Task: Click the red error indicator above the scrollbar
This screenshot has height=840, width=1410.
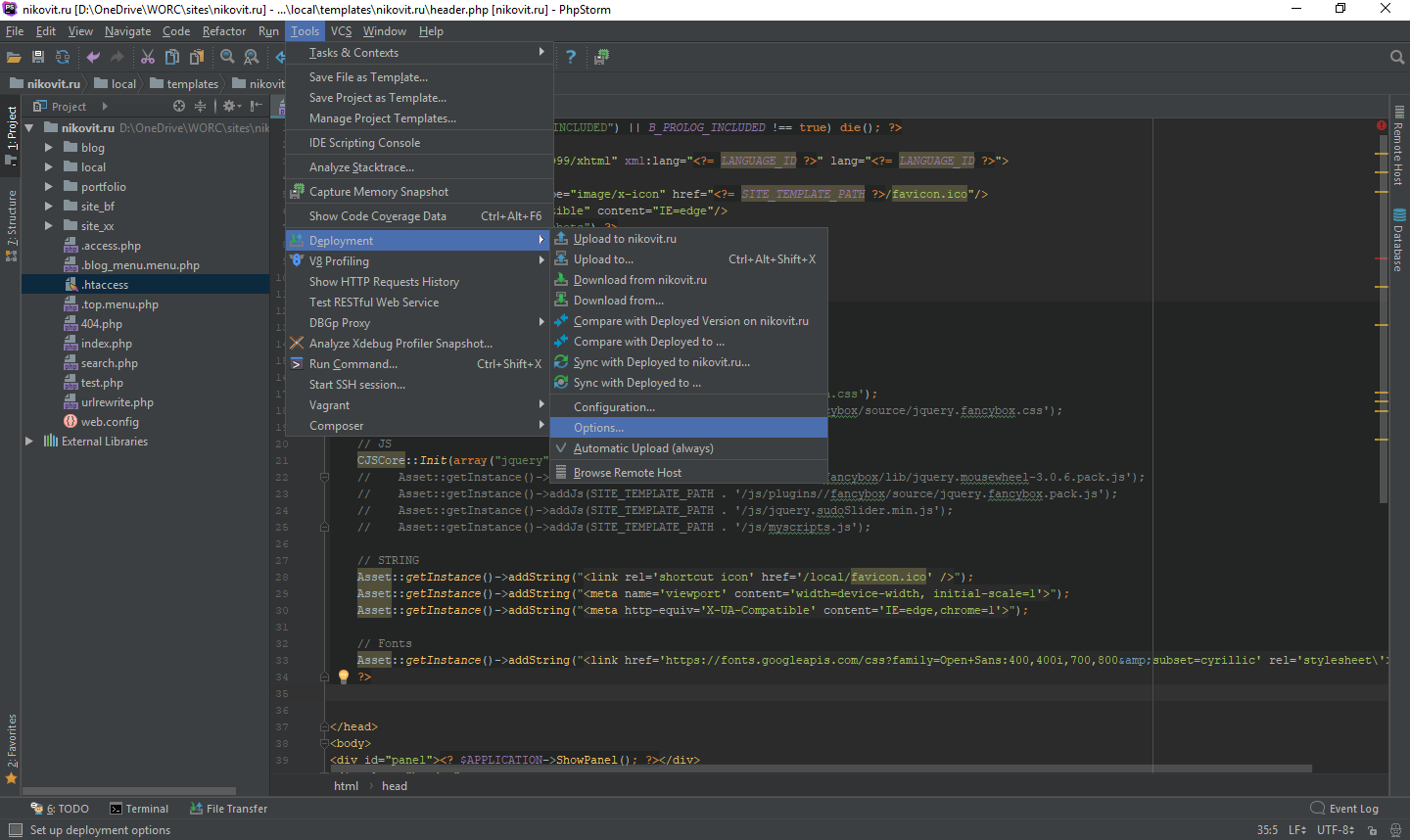Action: coord(1382,125)
